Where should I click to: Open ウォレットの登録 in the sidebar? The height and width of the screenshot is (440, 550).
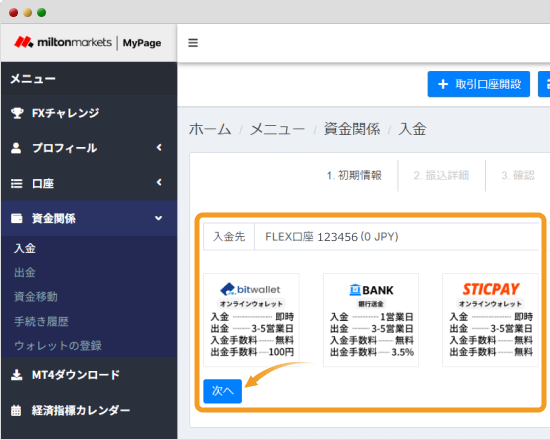tap(58, 346)
